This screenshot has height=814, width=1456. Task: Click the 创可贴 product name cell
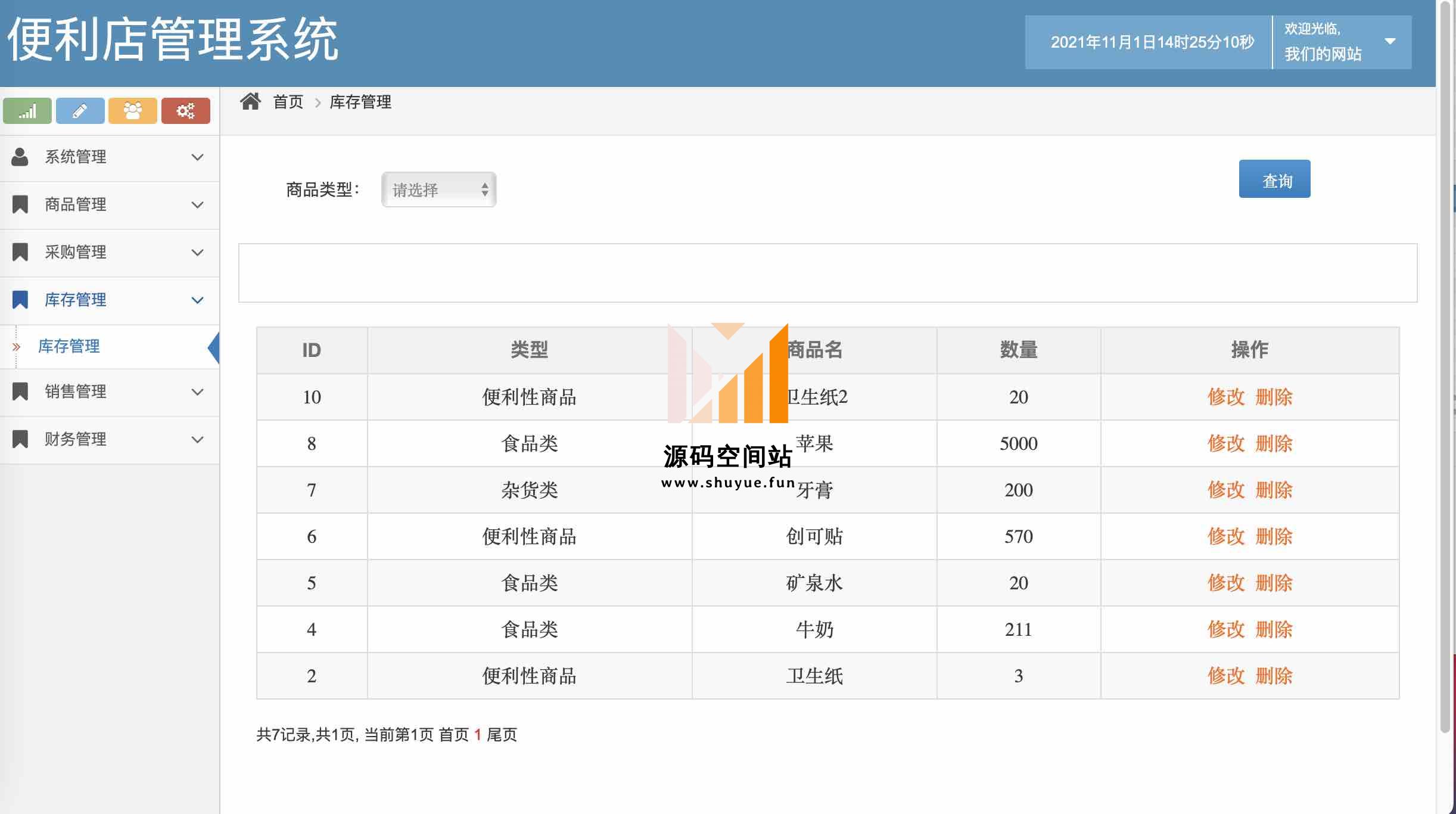pyautogui.click(x=814, y=536)
